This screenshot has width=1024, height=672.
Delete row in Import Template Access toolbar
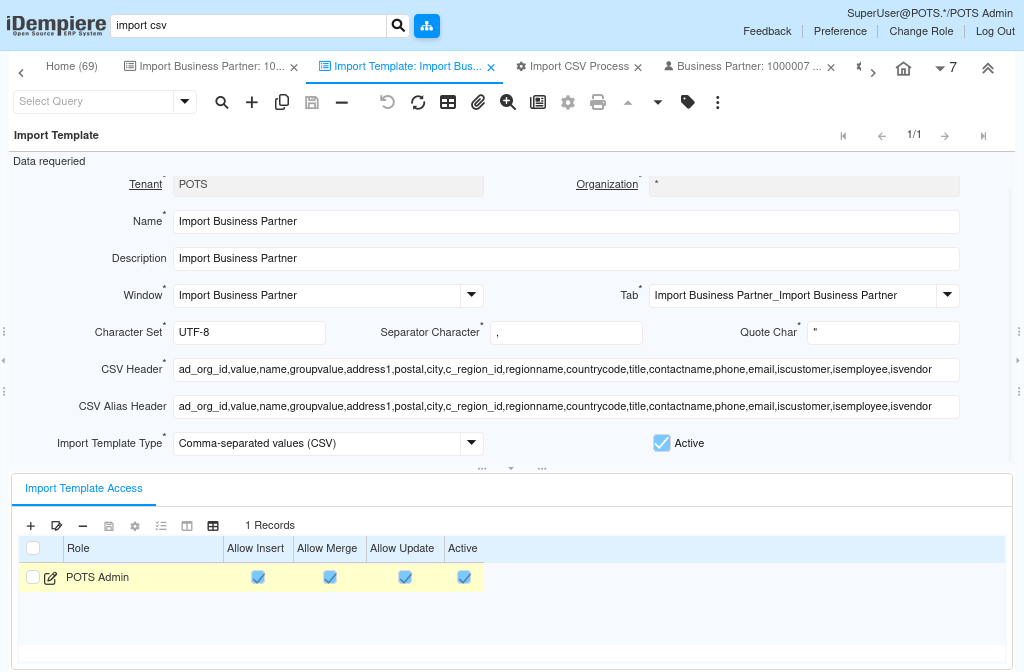point(82,526)
